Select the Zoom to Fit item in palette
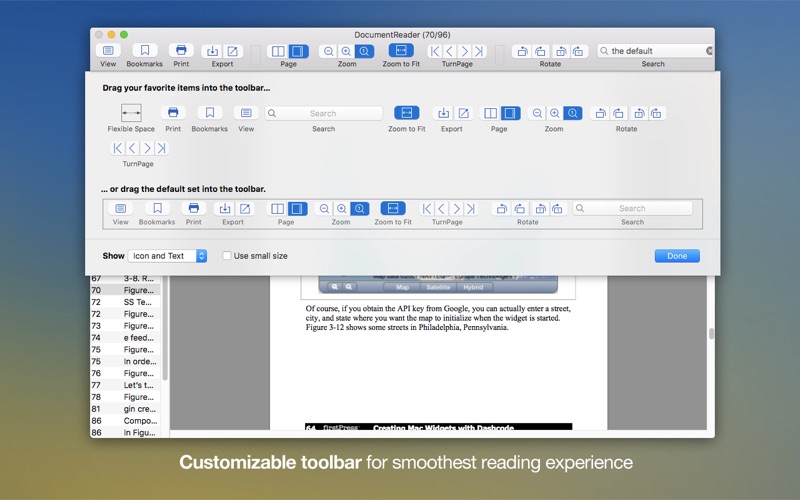The height and width of the screenshot is (500, 800). point(406,114)
